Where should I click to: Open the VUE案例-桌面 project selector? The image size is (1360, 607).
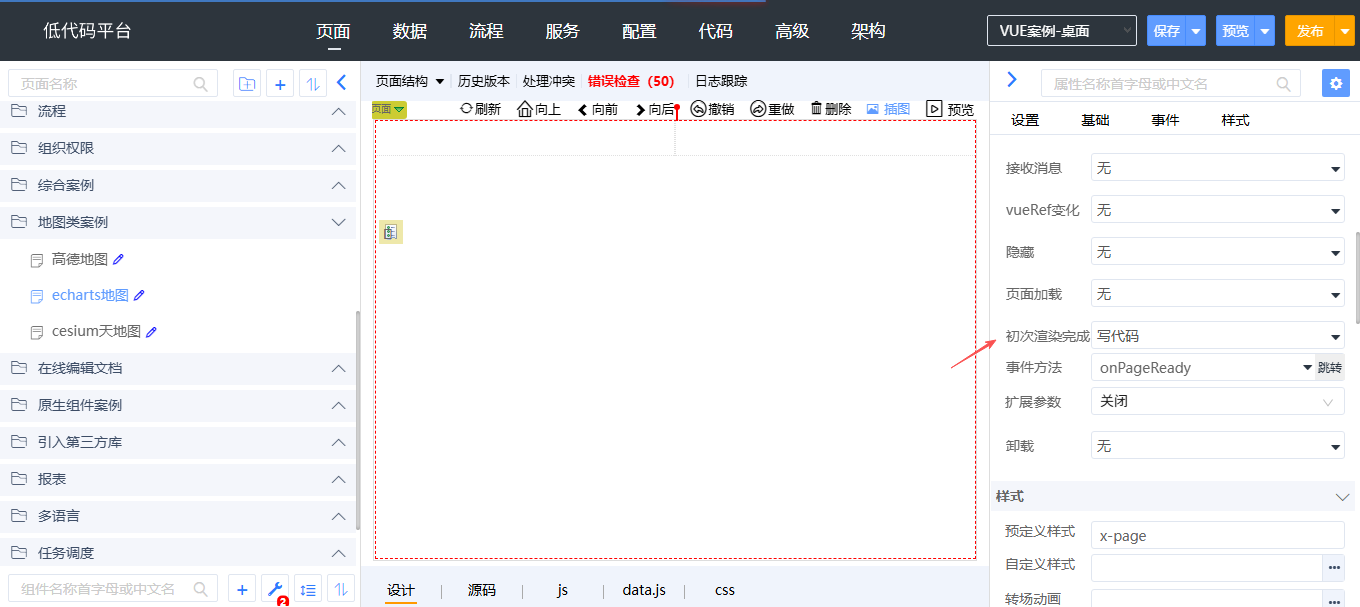(1061, 31)
